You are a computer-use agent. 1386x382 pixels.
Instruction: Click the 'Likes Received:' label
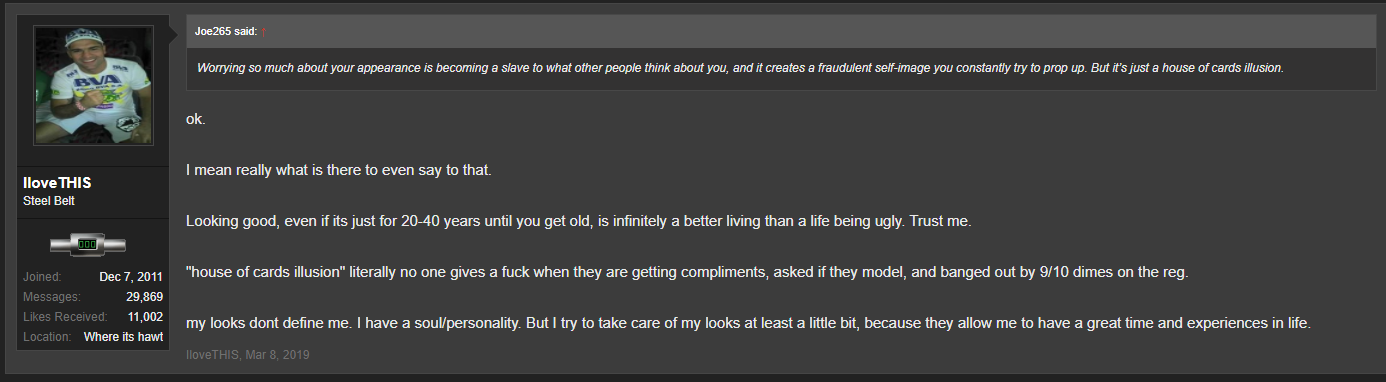pyautogui.click(x=64, y=317)
